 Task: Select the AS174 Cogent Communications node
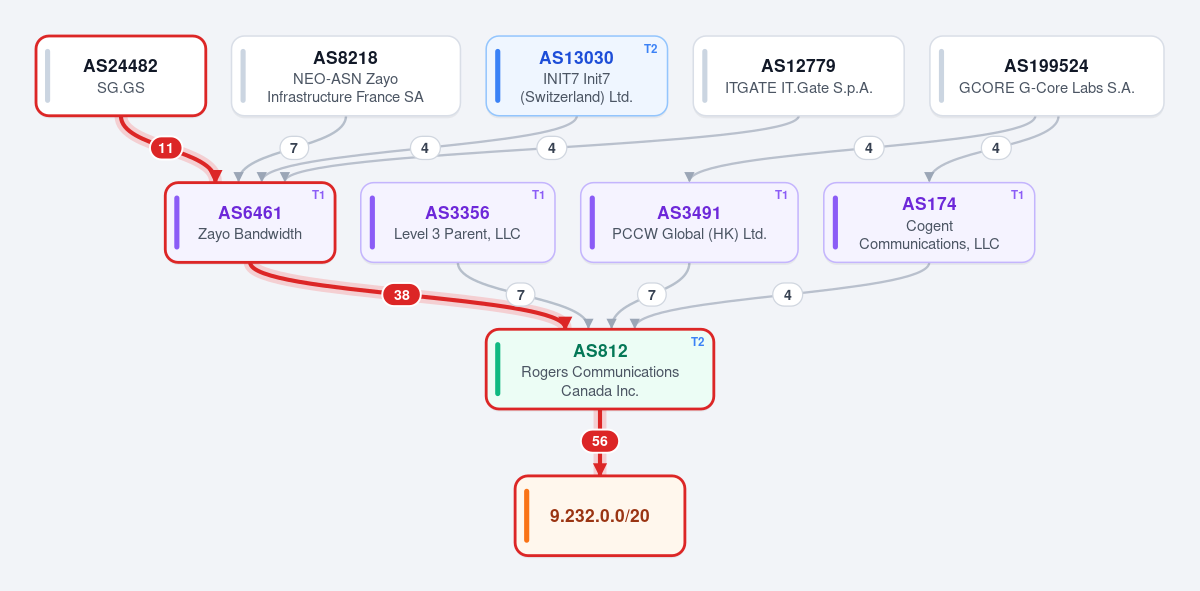929,223
